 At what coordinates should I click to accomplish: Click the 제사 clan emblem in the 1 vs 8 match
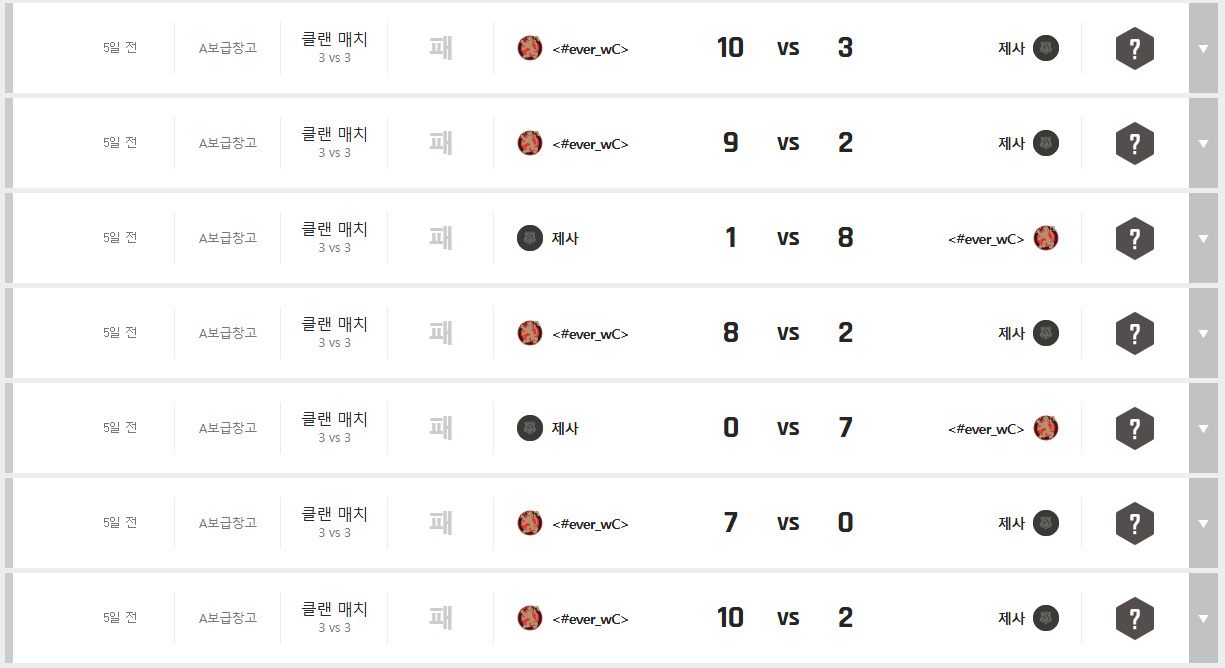(x=530, y=238)
